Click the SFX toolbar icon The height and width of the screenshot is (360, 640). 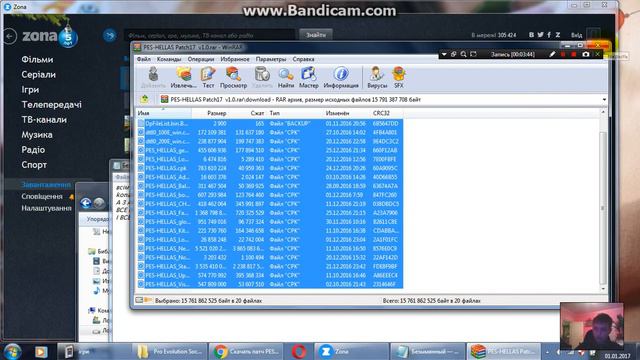point(399,78)
